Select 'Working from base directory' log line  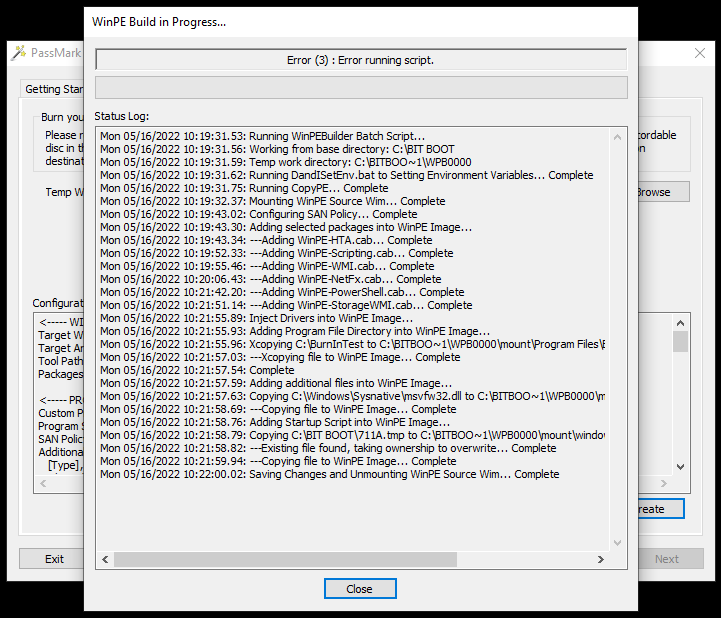277,149
